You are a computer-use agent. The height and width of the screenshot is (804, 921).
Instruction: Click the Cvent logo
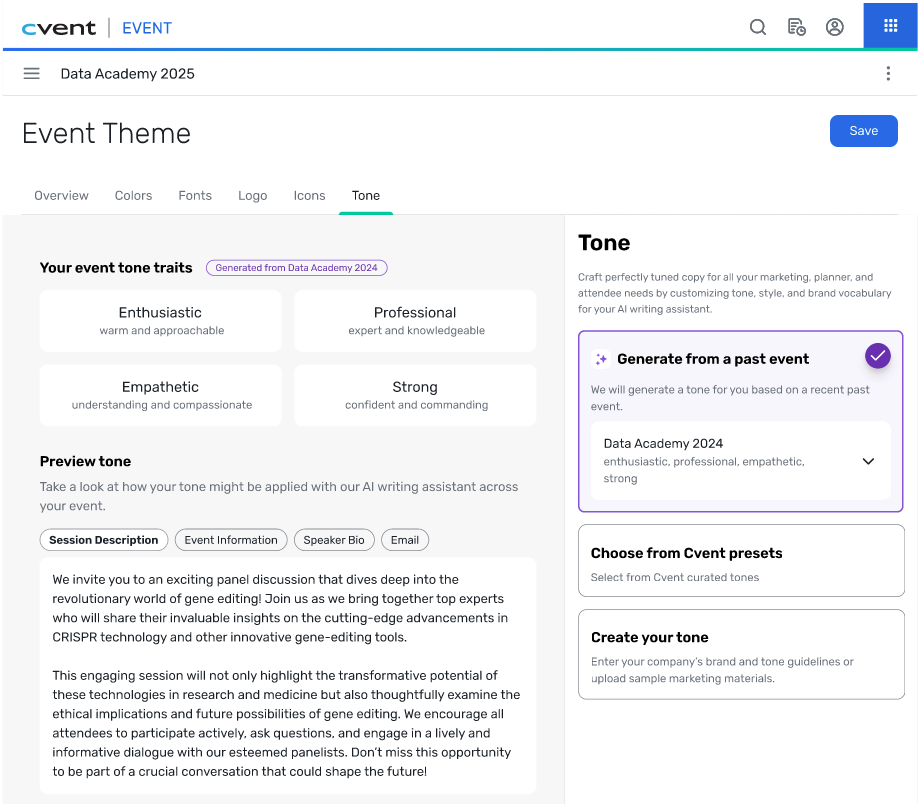(x=59, y=28)
